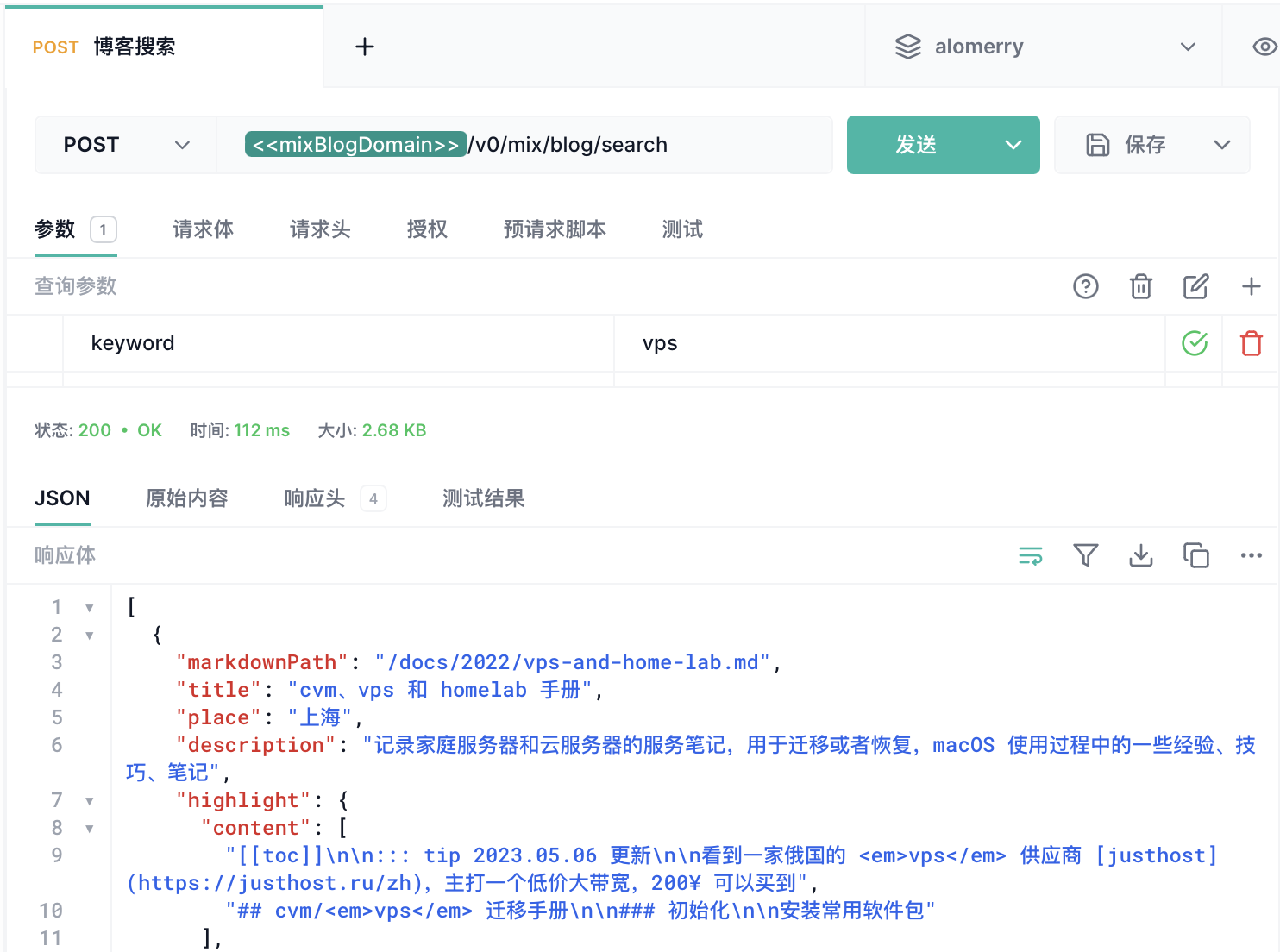
Task: Toggle the environment preview eye icon
Action: tap(1264, 47)
